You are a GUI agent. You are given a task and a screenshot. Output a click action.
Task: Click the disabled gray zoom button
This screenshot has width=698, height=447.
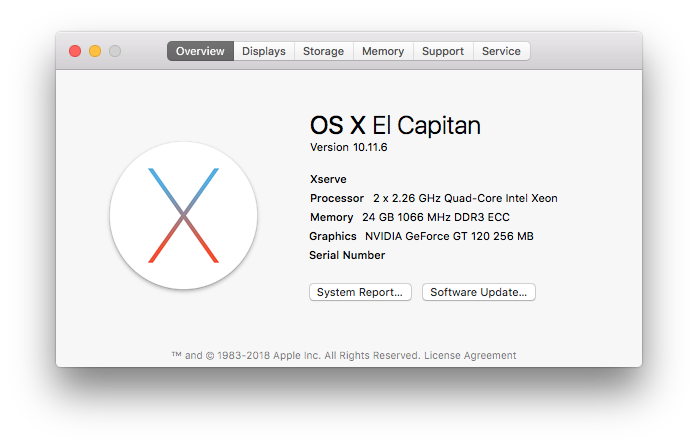[x=115, y=51]
